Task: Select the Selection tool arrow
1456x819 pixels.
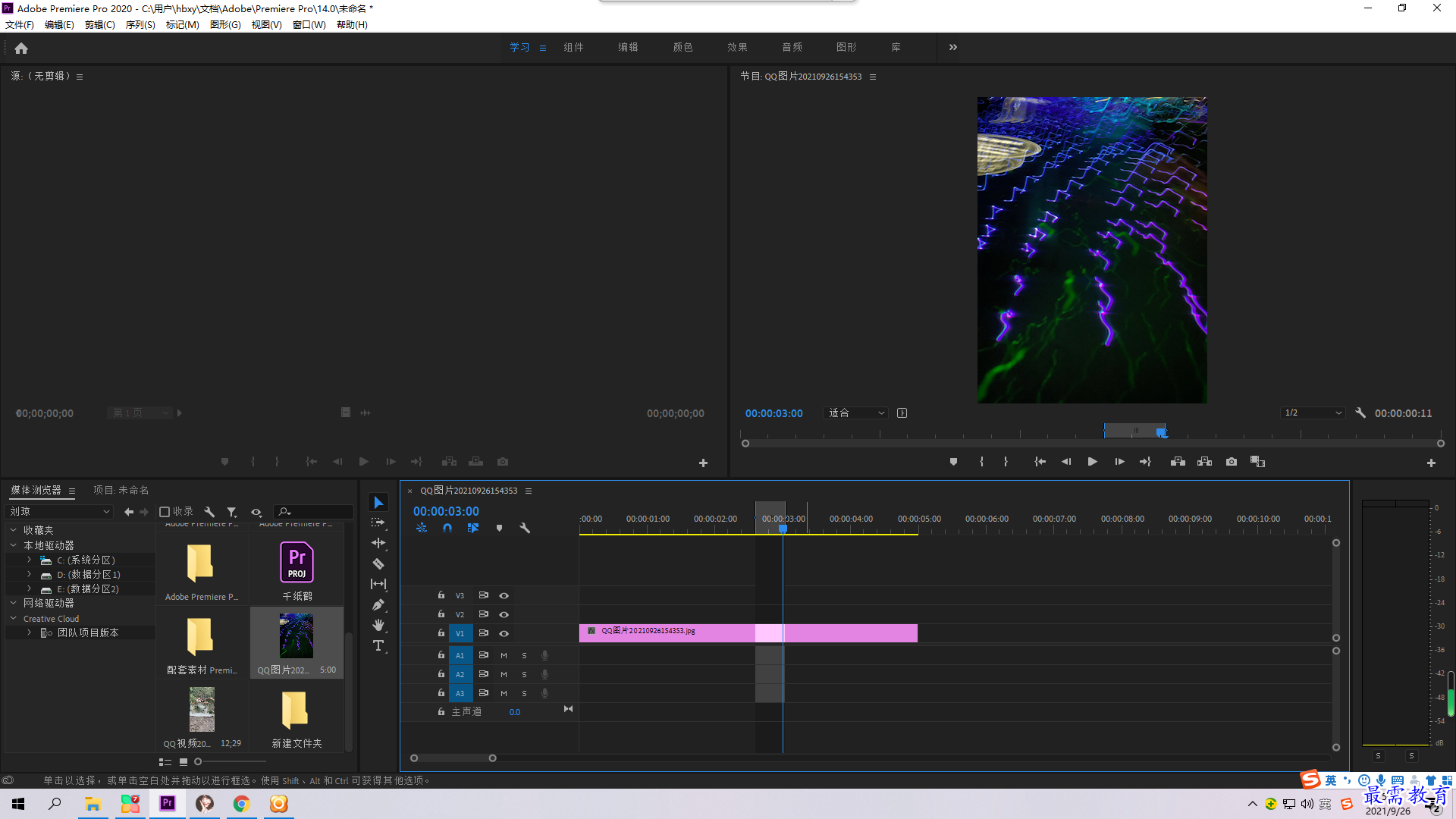Action: point(378,503)
